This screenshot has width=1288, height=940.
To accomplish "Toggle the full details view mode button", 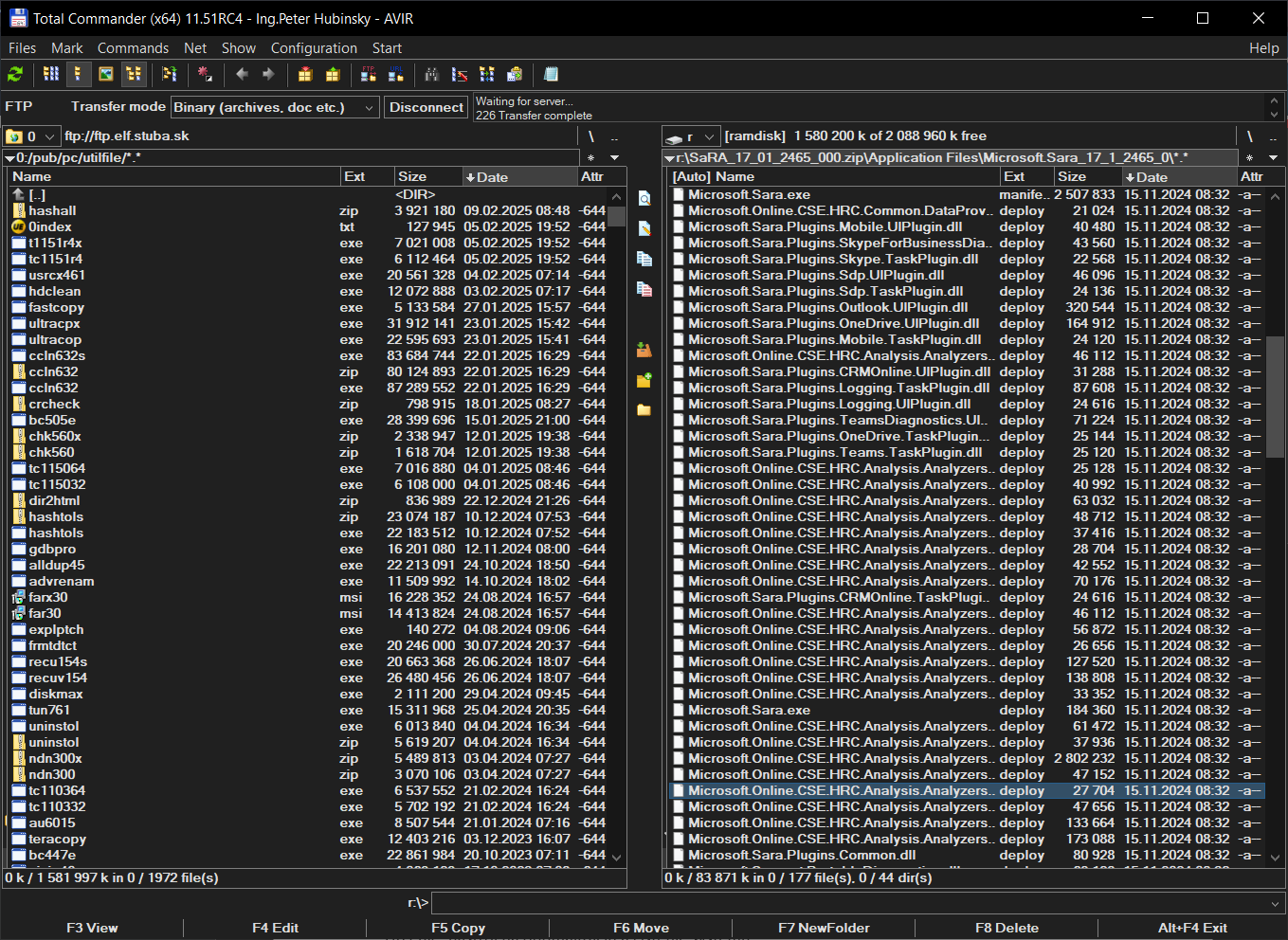I will pos(79,74).
